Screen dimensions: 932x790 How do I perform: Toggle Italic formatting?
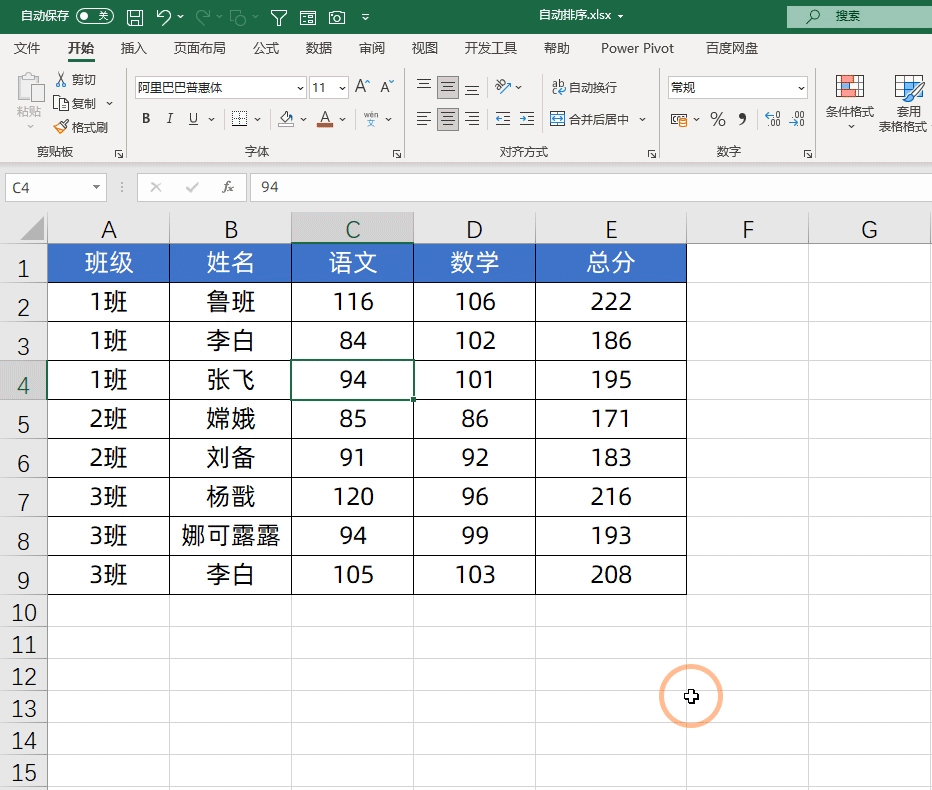[168, 119]
